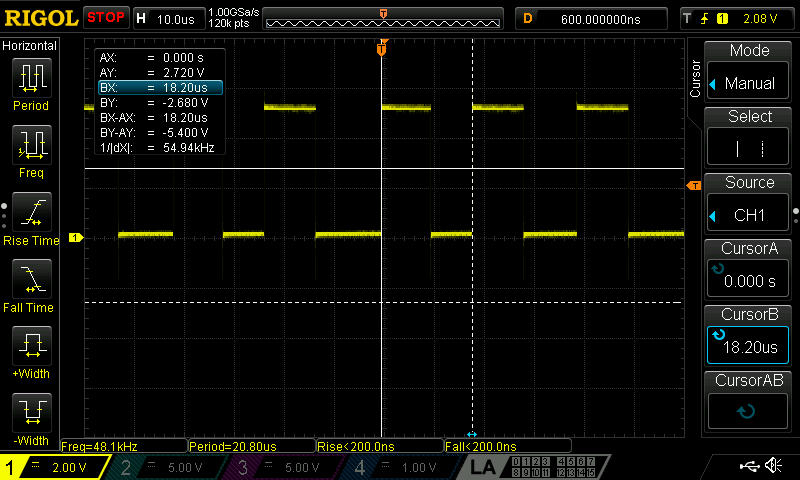Select the +Width measurement icon
The height and width of the screenshot is (480, 800).
31,346
